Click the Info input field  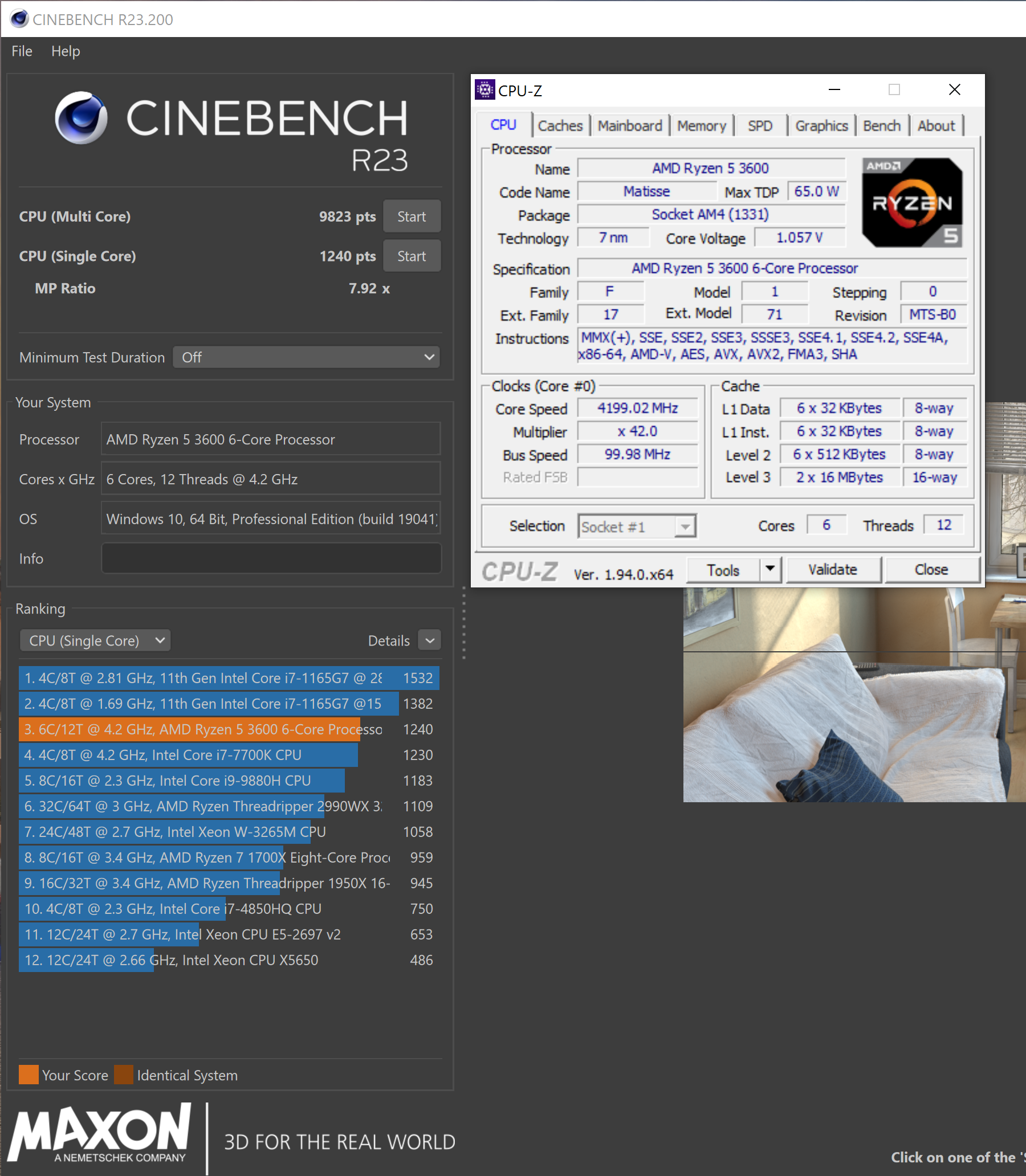click(271, 558)
